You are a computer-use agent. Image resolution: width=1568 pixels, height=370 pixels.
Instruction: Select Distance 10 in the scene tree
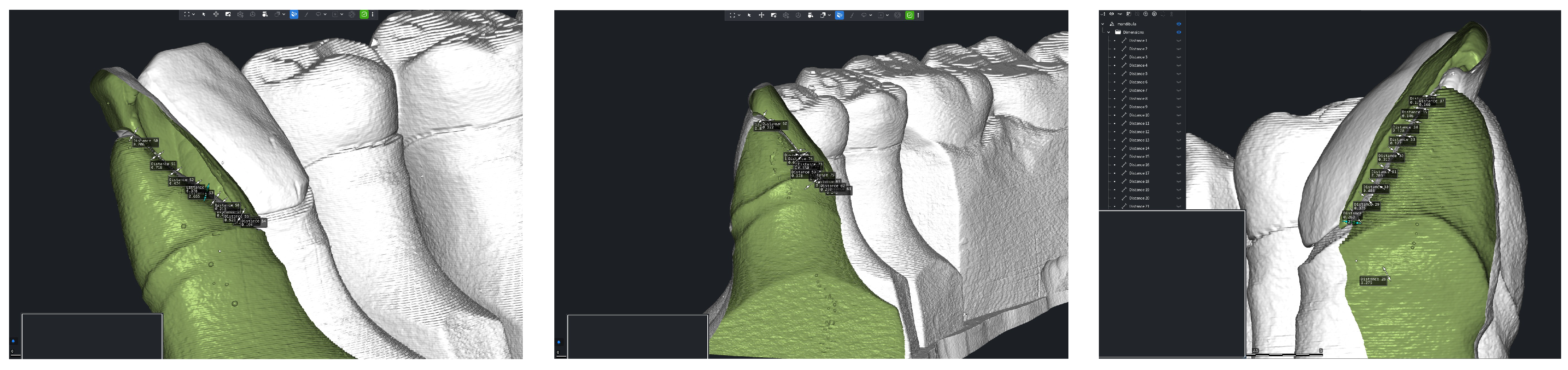[1139, 115]
